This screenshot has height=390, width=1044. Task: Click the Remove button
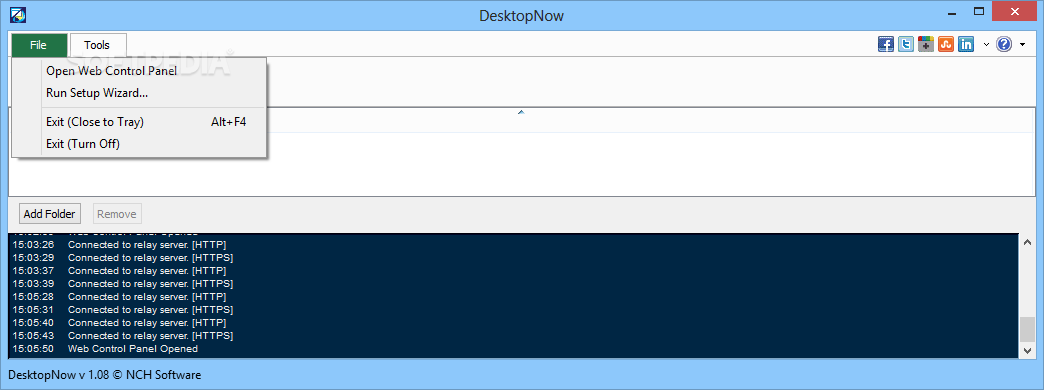pos(117,214)
